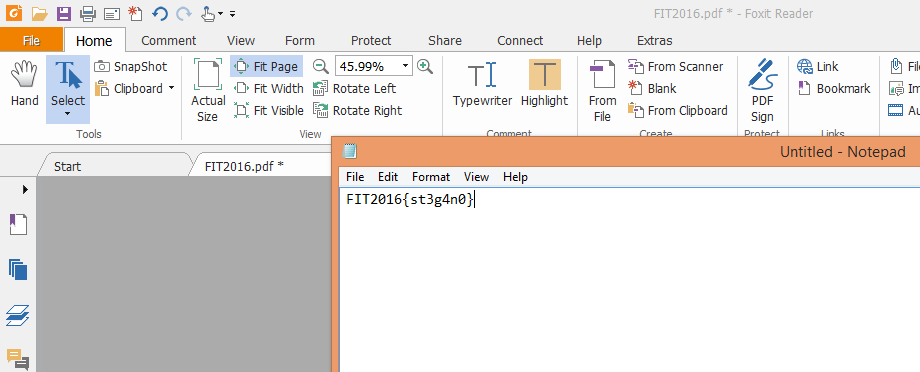Switch to the Comment ribbon tab
The height and width of the screenshot is (372, 920).
(x=168, y=40)
